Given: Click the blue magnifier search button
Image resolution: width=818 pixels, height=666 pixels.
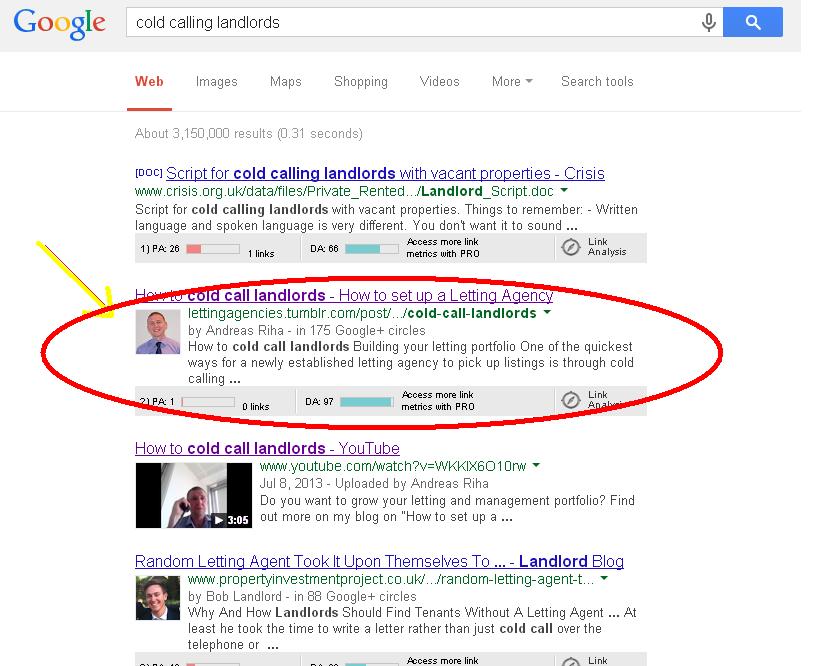Looking at the screenshot, I should tap(752, 22).
